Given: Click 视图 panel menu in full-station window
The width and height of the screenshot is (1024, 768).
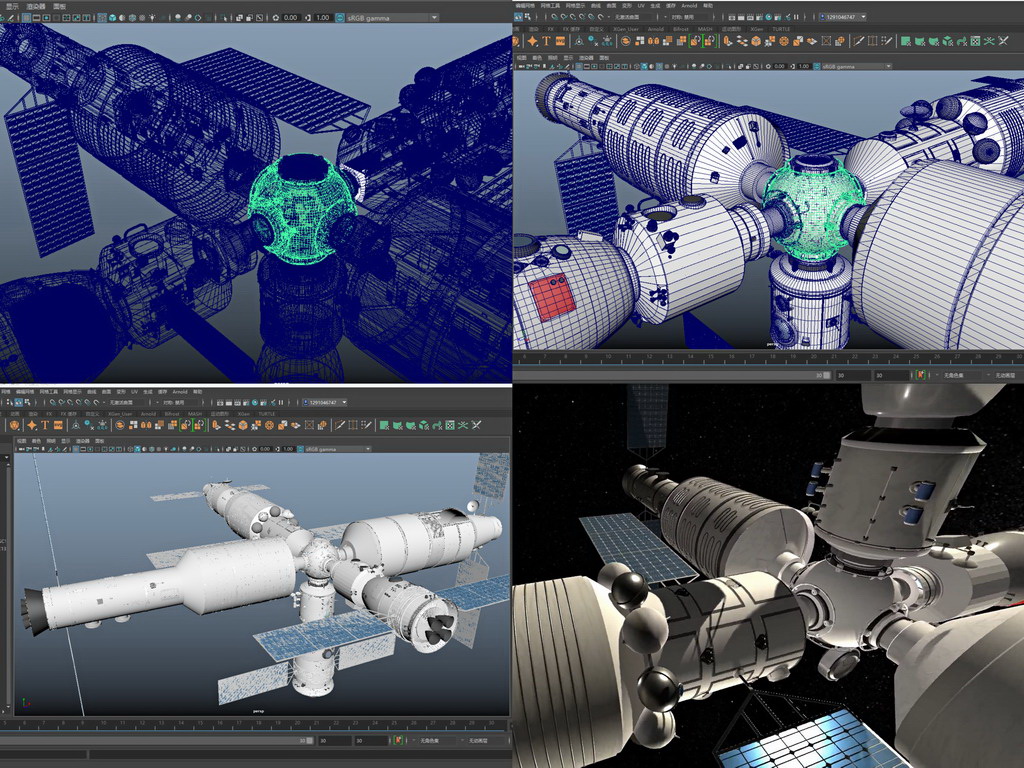Looking at the screenshot, I should pyautogui.click(x=21, y=439).
